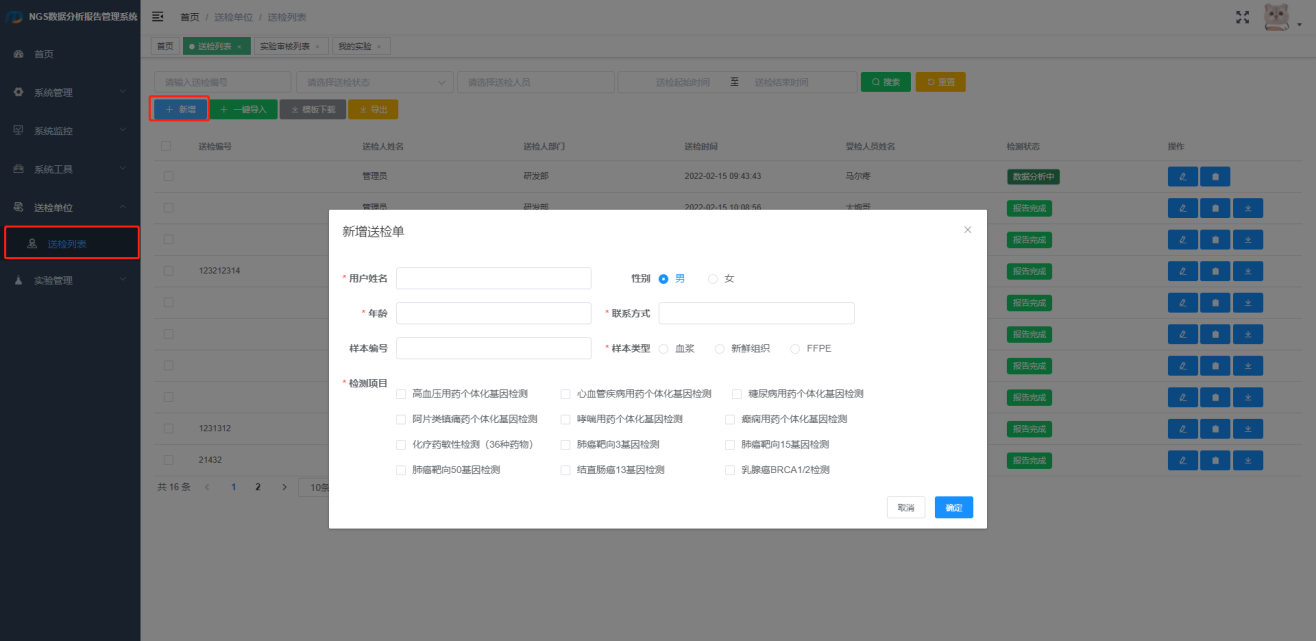The height and width of the screenshot is (641, 1316).
Task: Toggle the fullscreen icon in header
Action: coord(1243,17)
